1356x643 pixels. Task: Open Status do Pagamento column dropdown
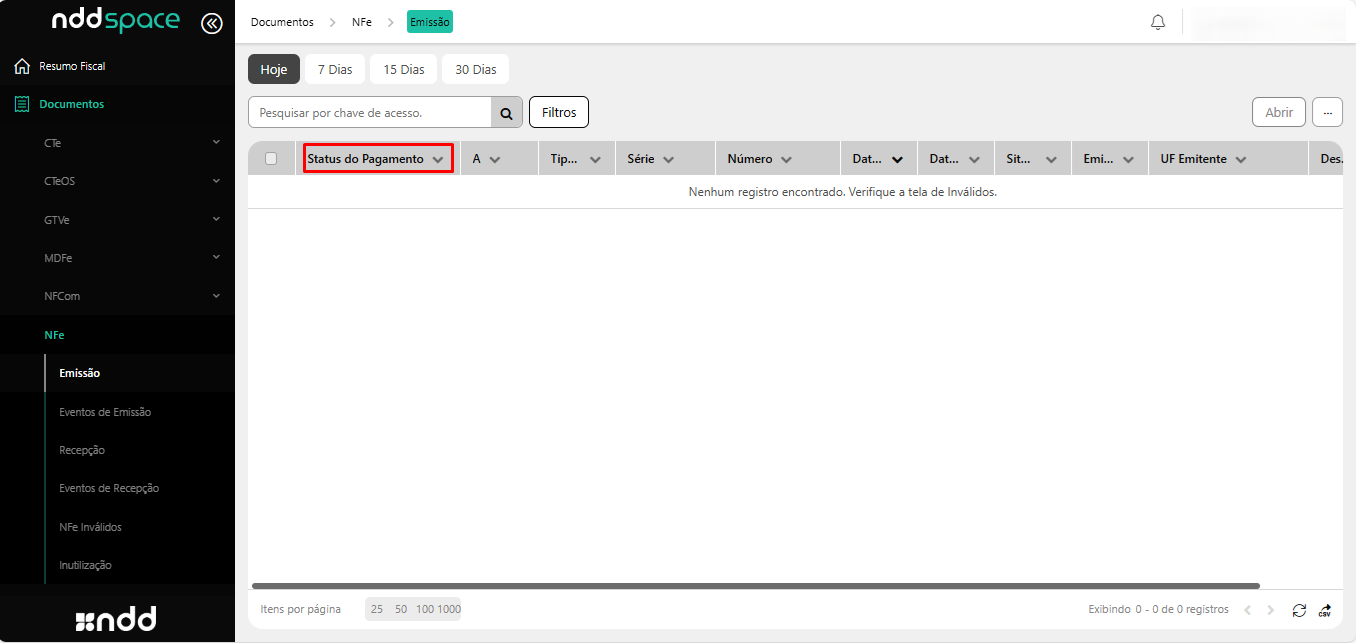[x=438, y=159]
